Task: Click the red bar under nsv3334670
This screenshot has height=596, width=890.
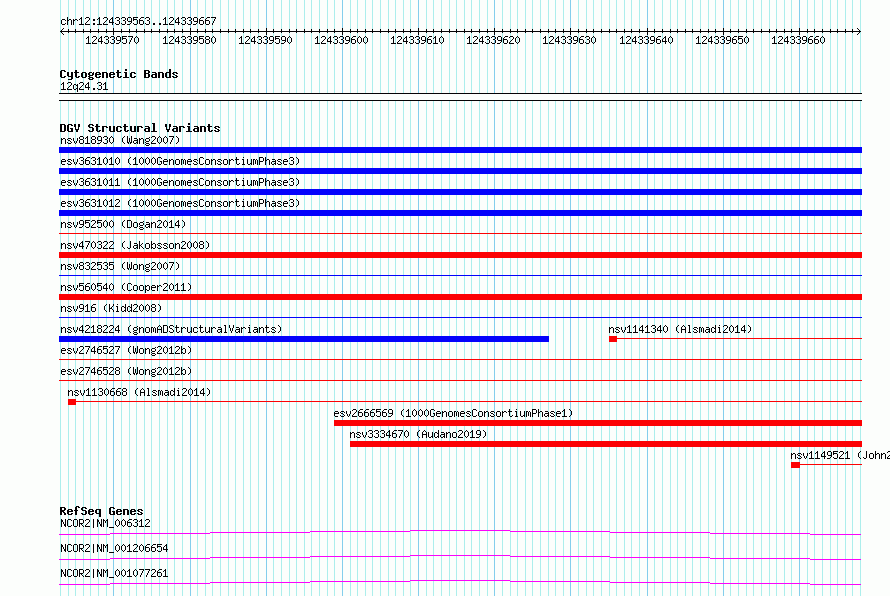Action: pos(606,444)
